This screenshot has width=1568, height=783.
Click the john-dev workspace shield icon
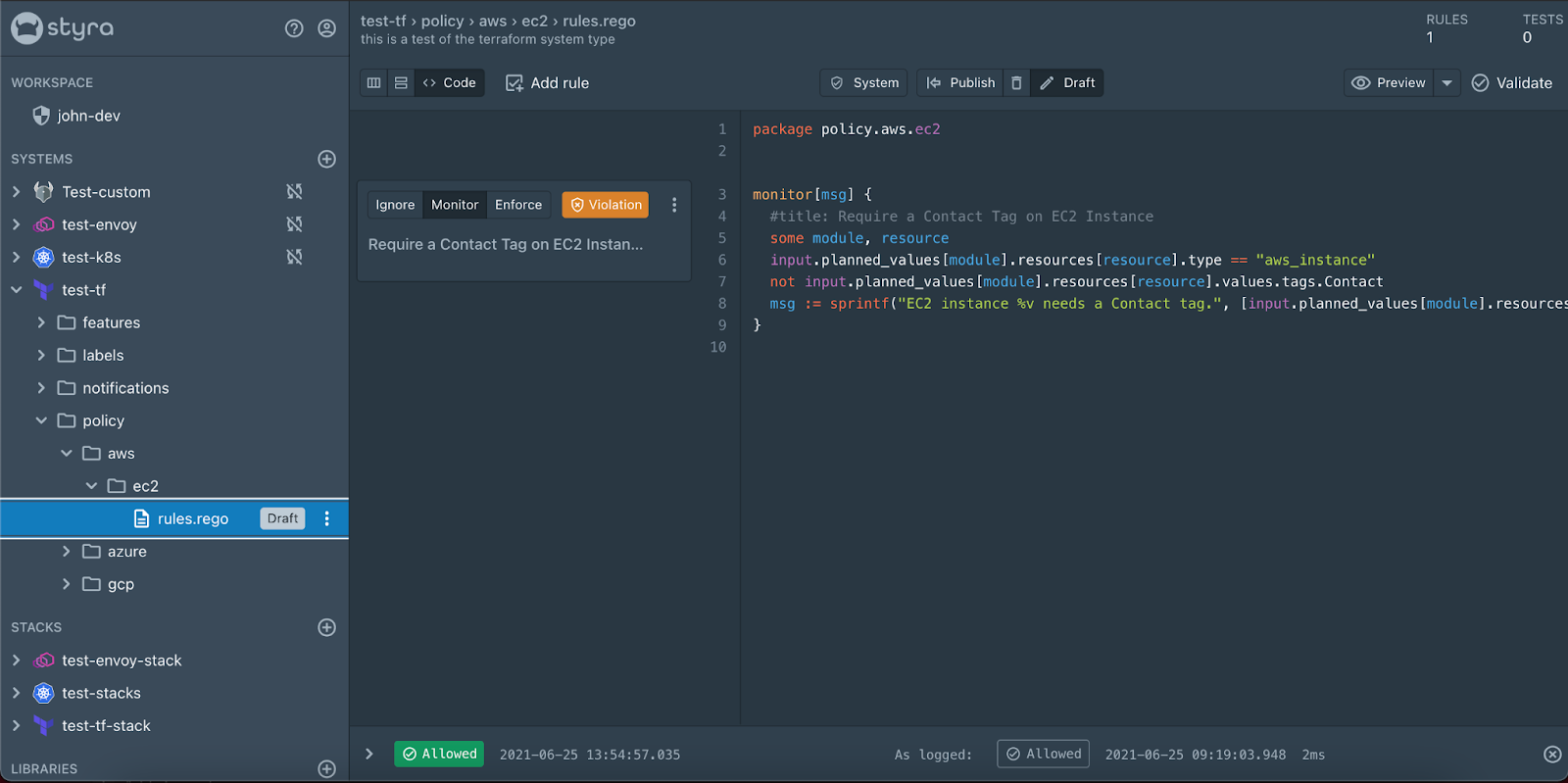(x=41, y=116)
